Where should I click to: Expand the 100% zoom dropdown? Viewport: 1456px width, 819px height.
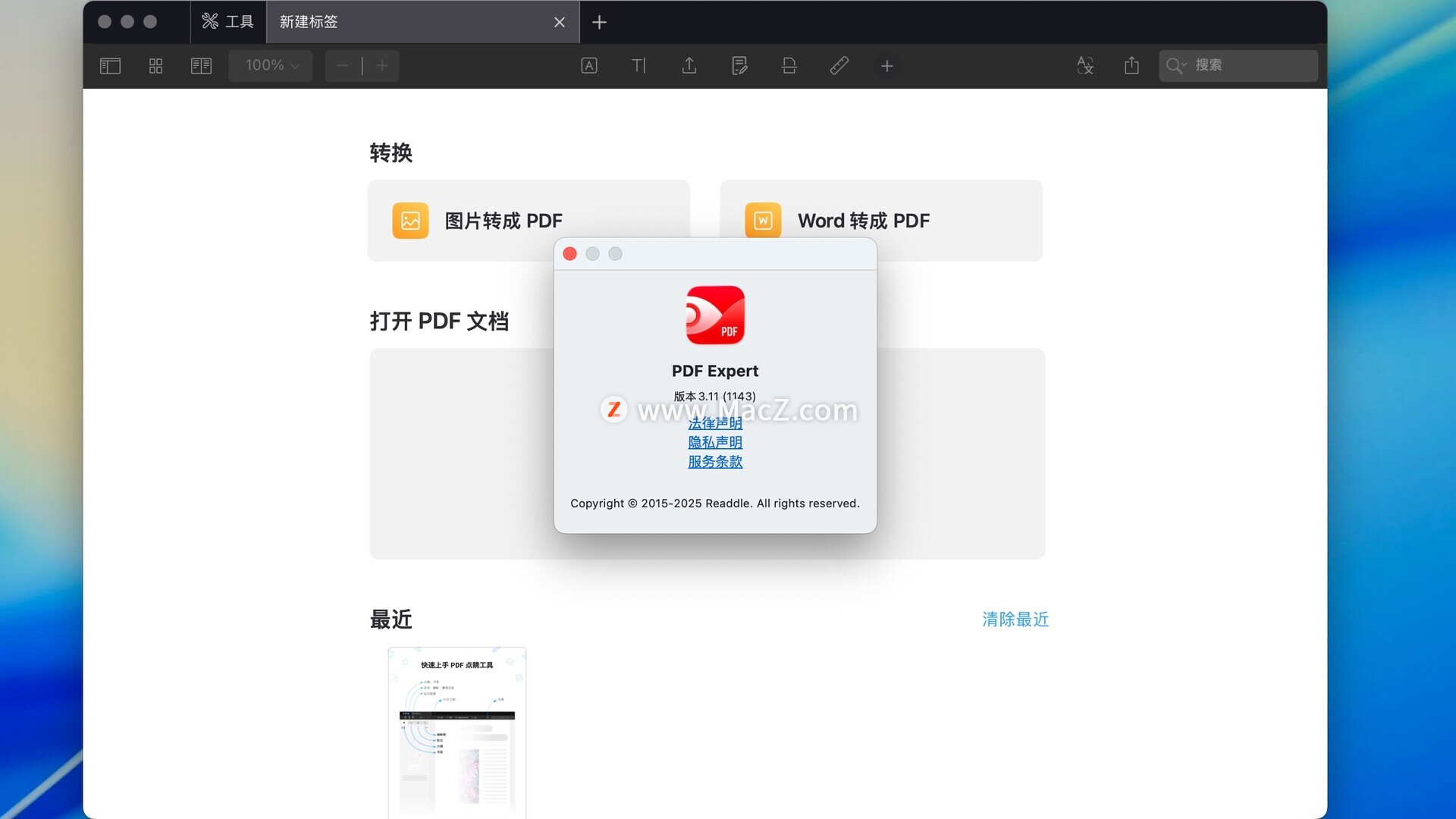tap(271, 66)
